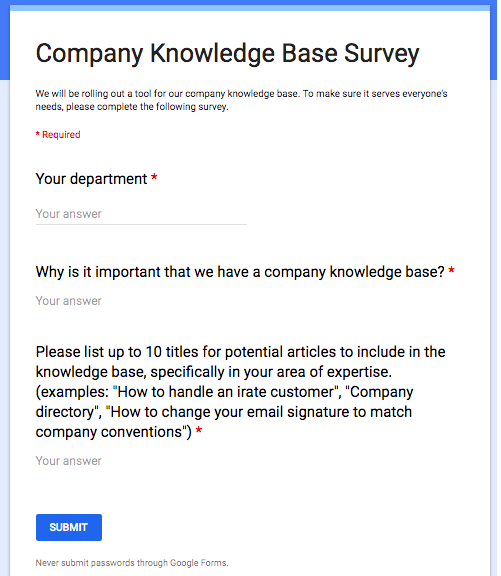The image size is (501, 576).
Task: Submit the survey with the SUBMIT button
Action: click(69, 527)
